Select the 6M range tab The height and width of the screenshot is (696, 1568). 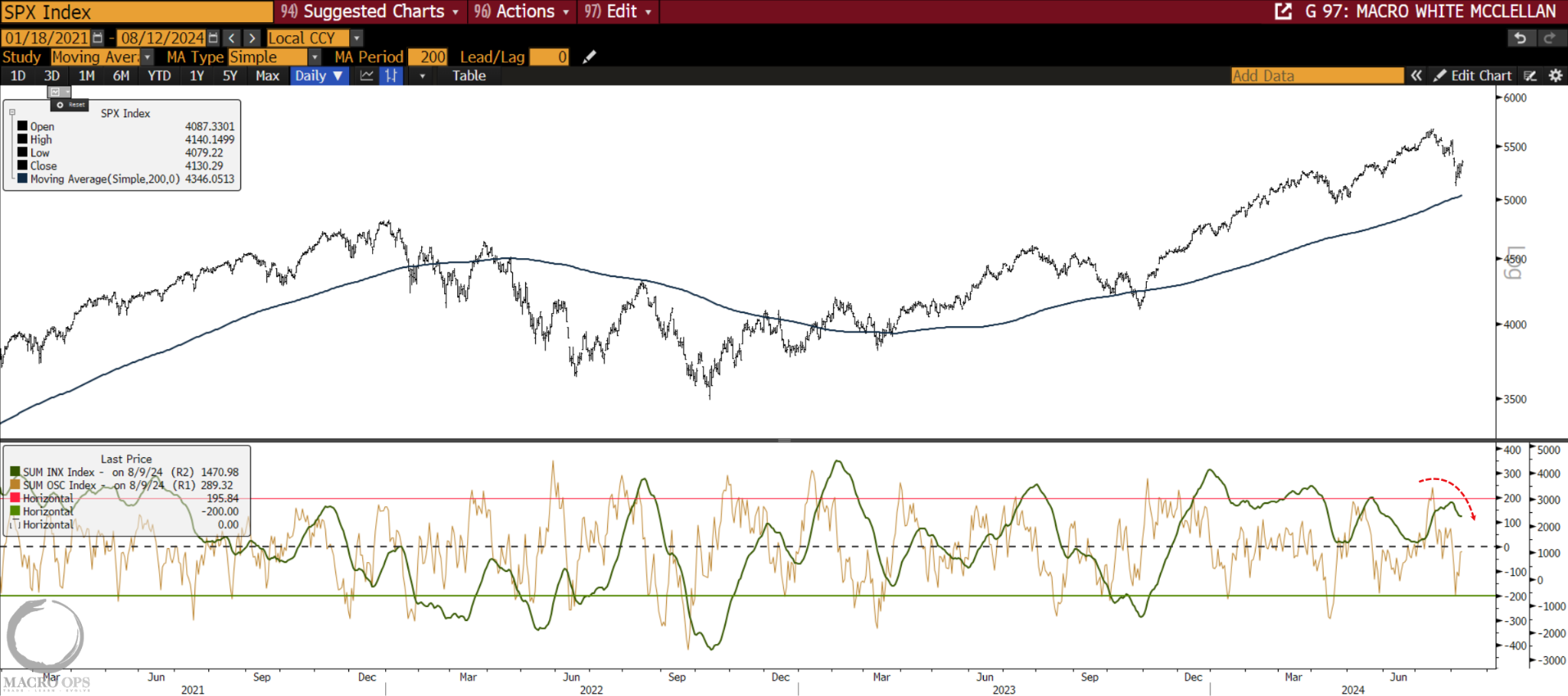pos(121,76)
